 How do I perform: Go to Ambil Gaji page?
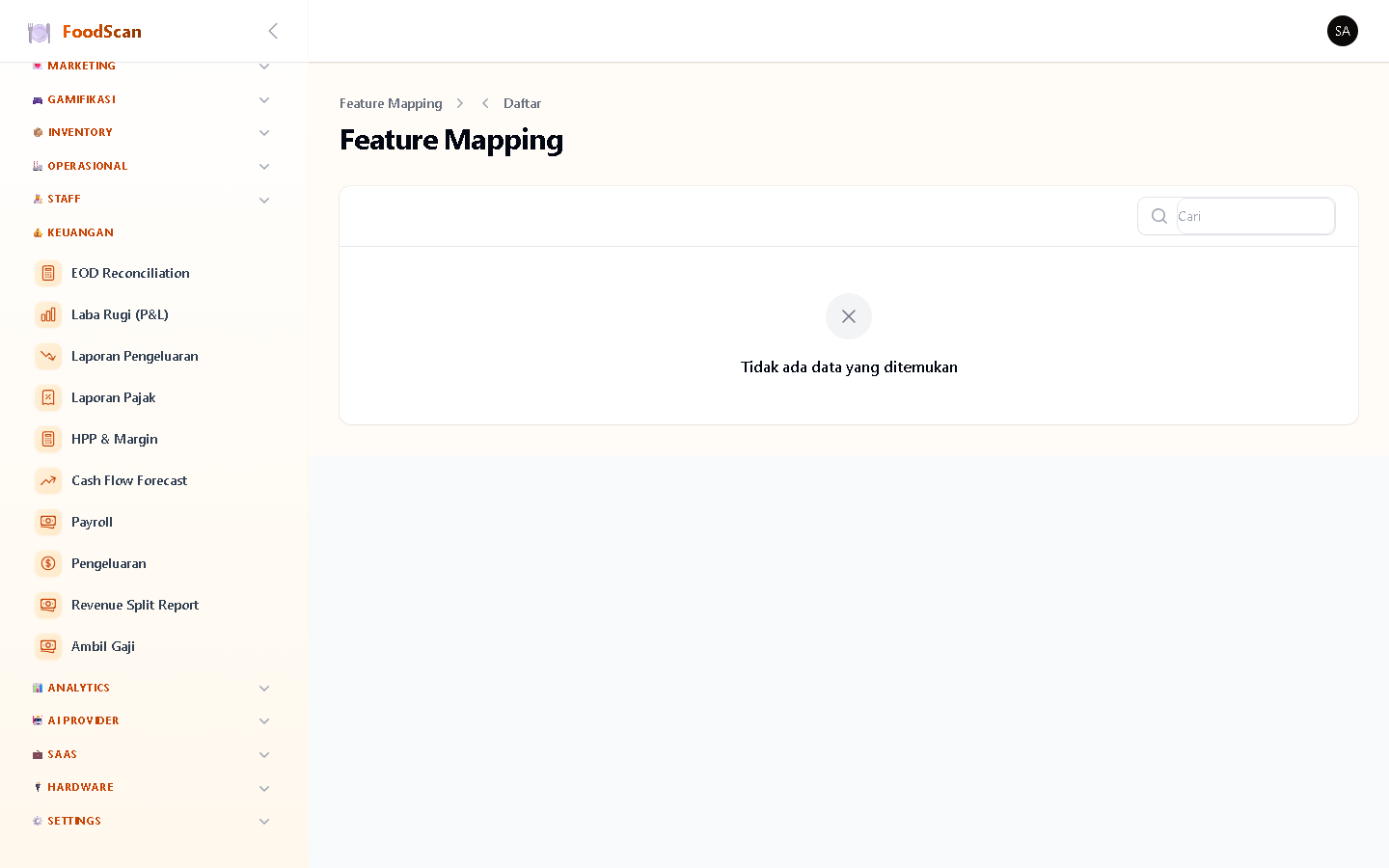154,646
